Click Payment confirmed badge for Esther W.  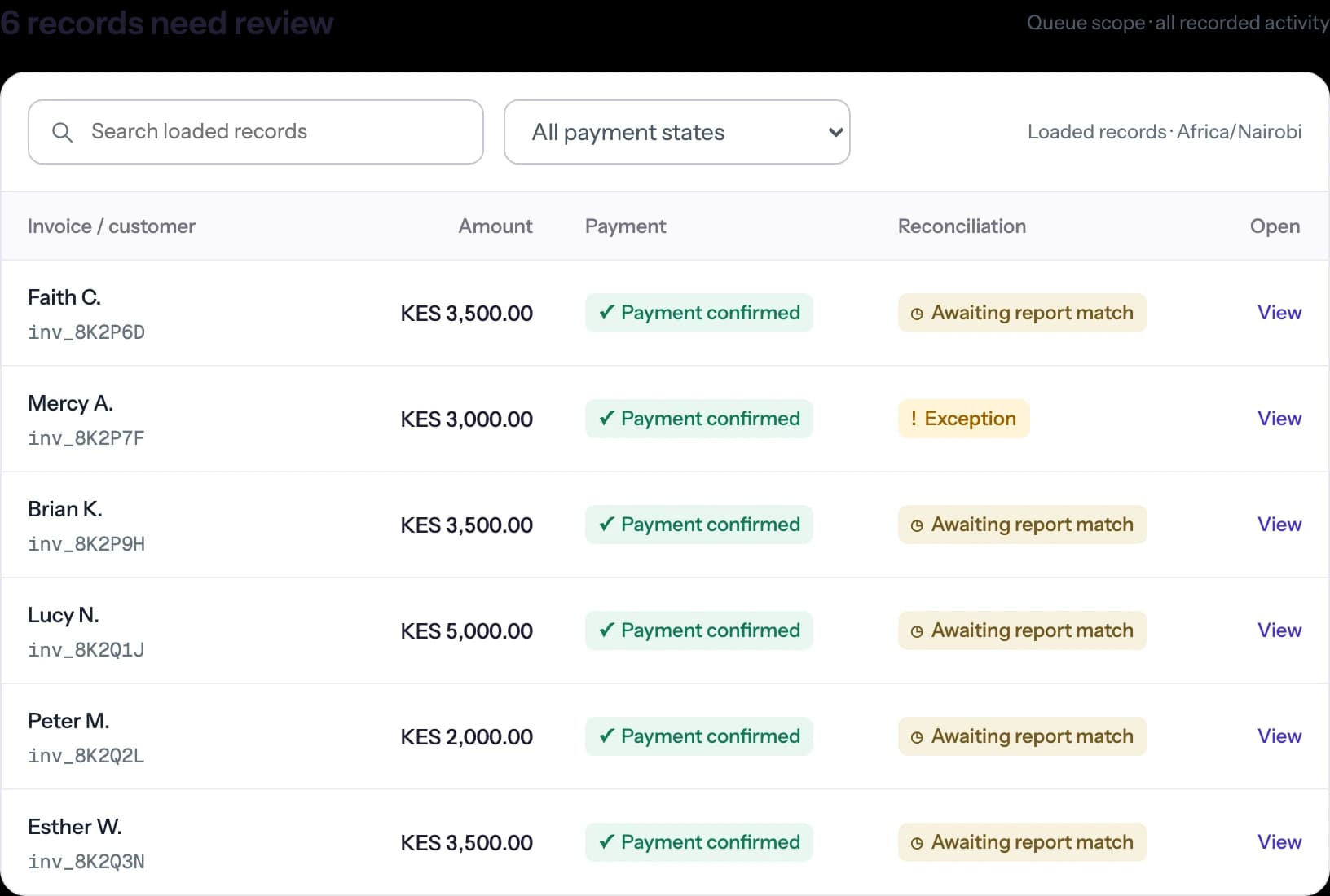(699, 842)
